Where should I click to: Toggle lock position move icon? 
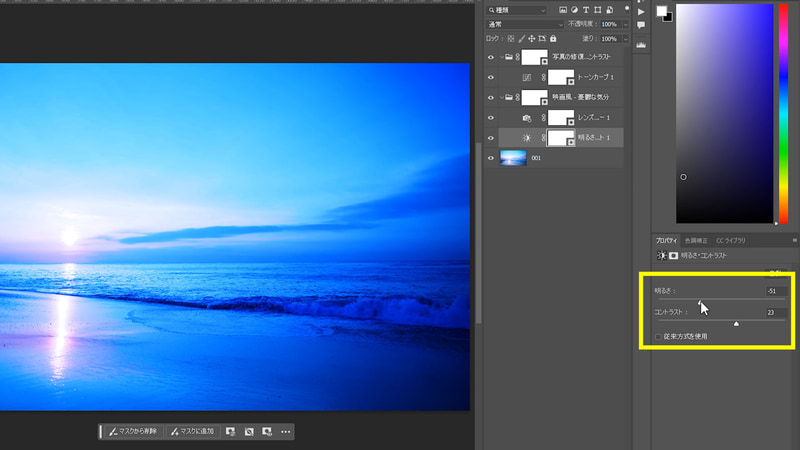[532, 39]
